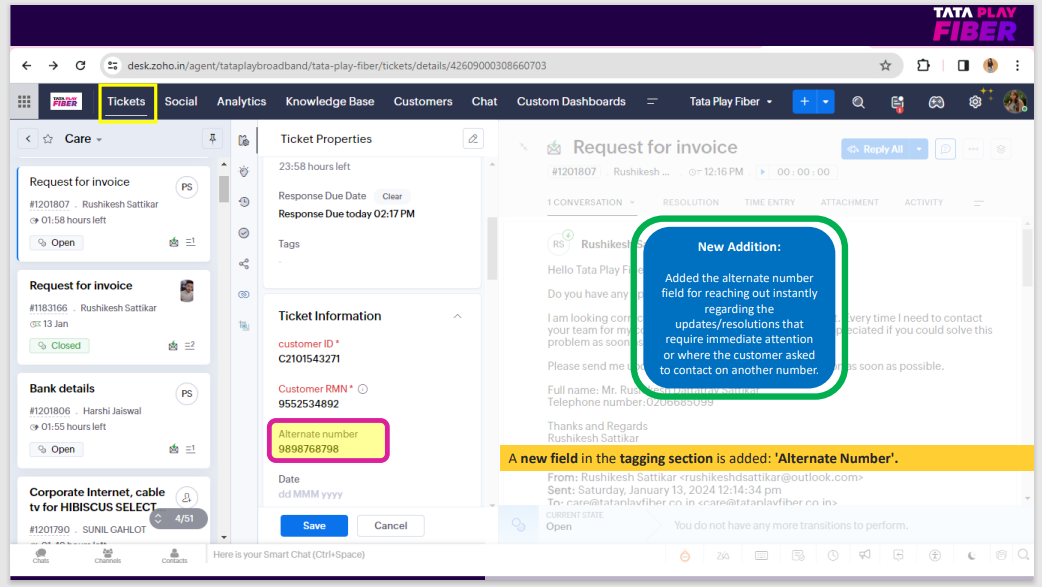Click the Tata Play Fiber logo in navbar
1042x587 pixels.
[66, 102]
